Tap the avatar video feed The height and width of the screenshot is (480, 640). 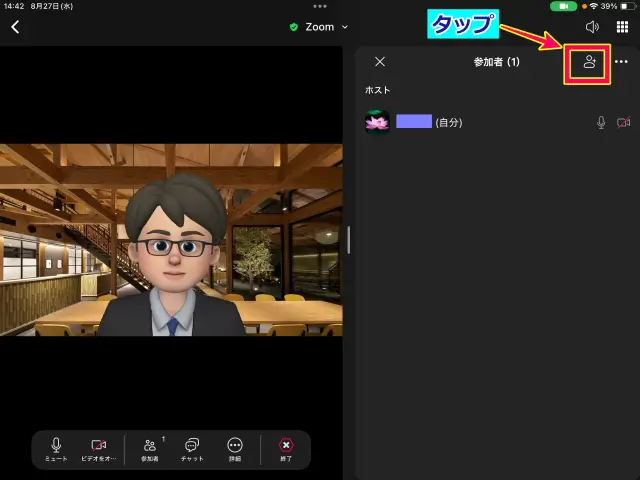point(171,240)
